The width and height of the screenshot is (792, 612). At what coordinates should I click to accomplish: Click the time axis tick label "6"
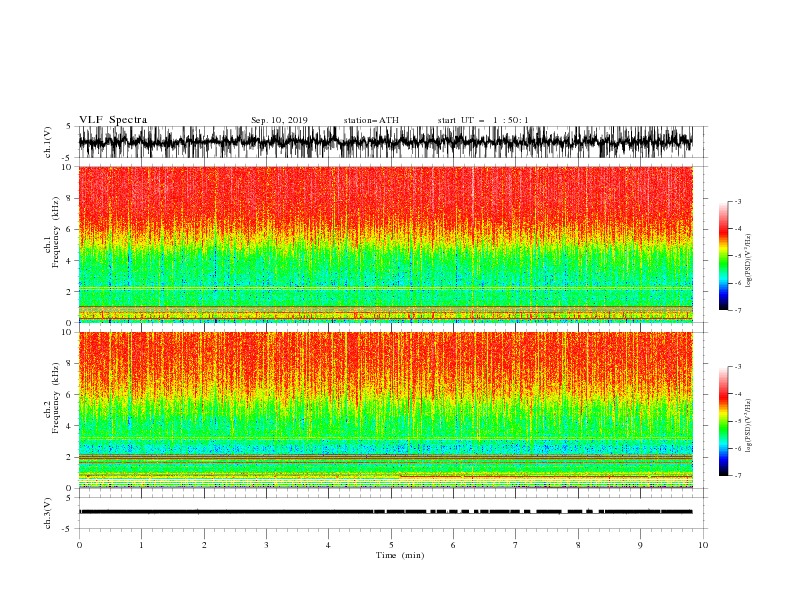pos(453,545)
